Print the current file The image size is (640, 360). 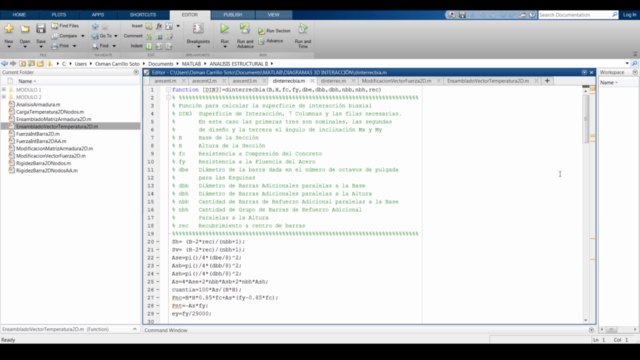pos(60,46)
